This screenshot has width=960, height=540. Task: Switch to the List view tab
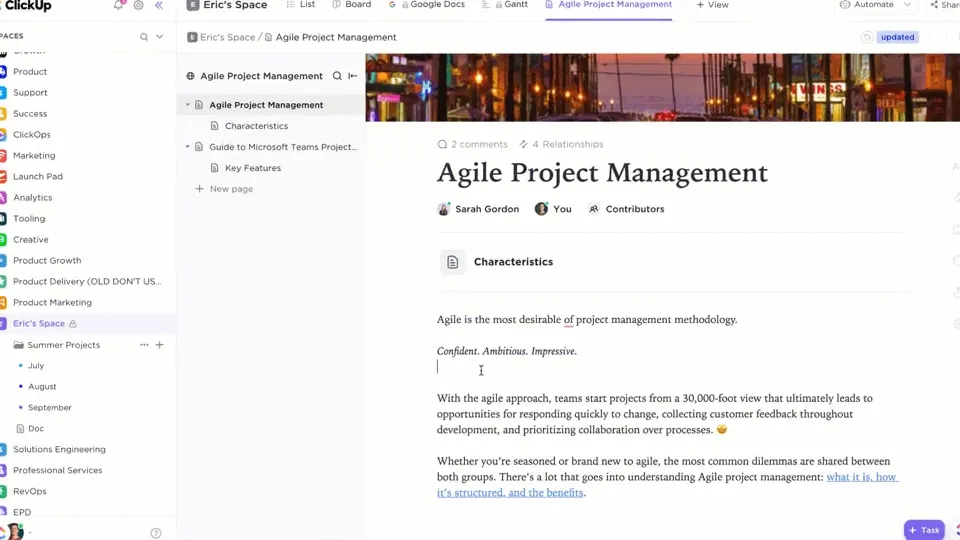[x=301, y=4]
